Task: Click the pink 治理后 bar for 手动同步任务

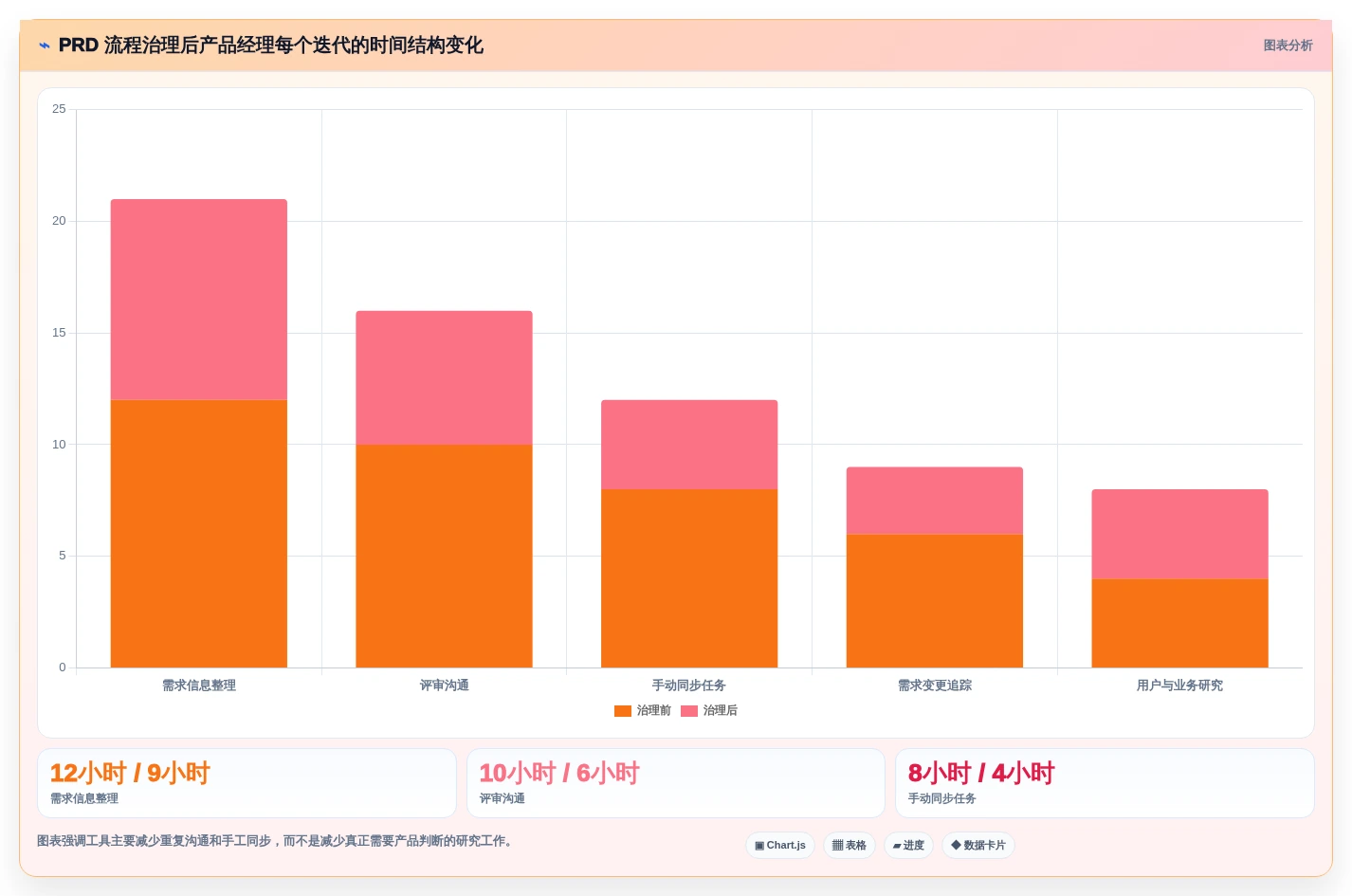Action: click(x=689, y=445)
